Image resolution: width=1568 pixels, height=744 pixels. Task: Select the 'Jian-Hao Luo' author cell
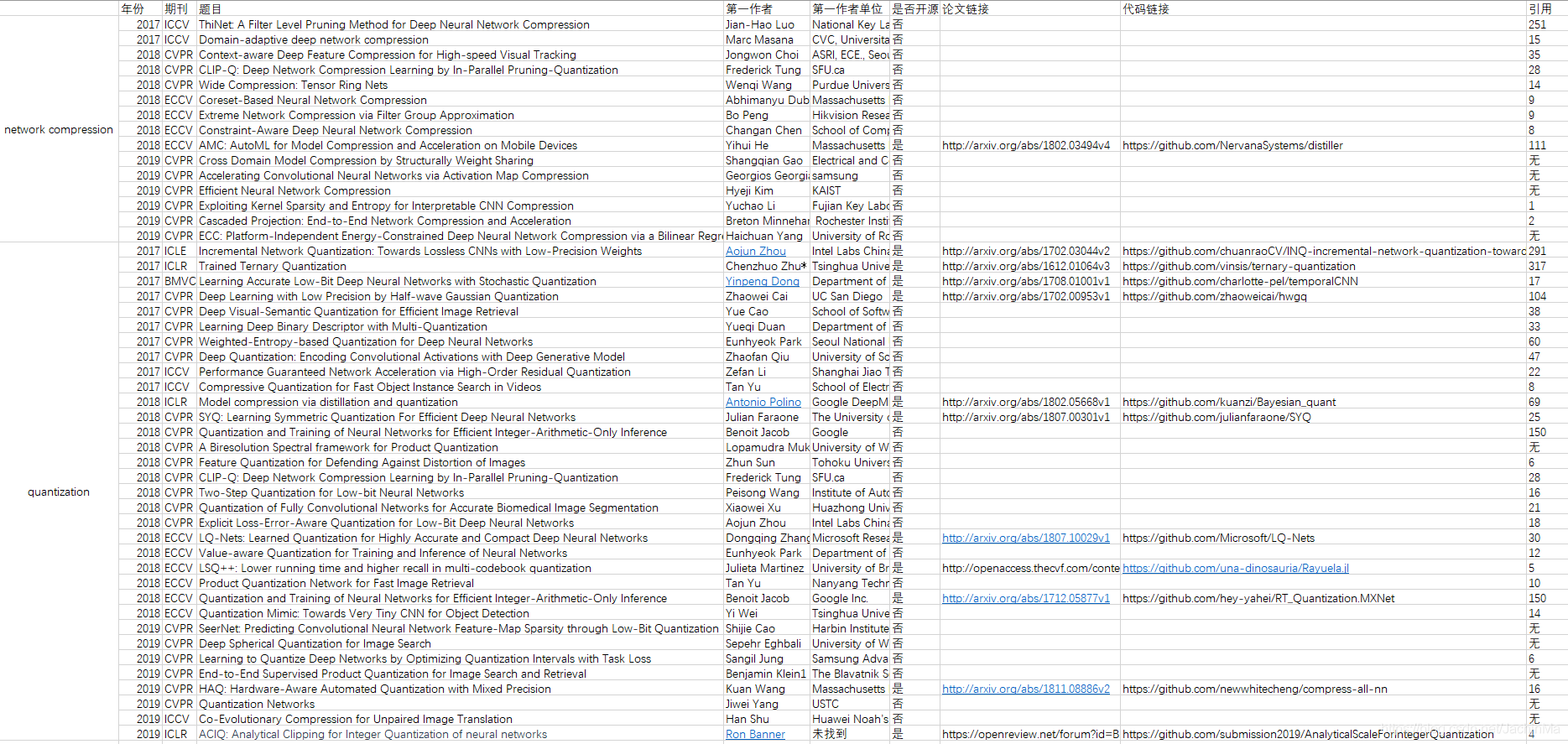[x=766, y=24]
